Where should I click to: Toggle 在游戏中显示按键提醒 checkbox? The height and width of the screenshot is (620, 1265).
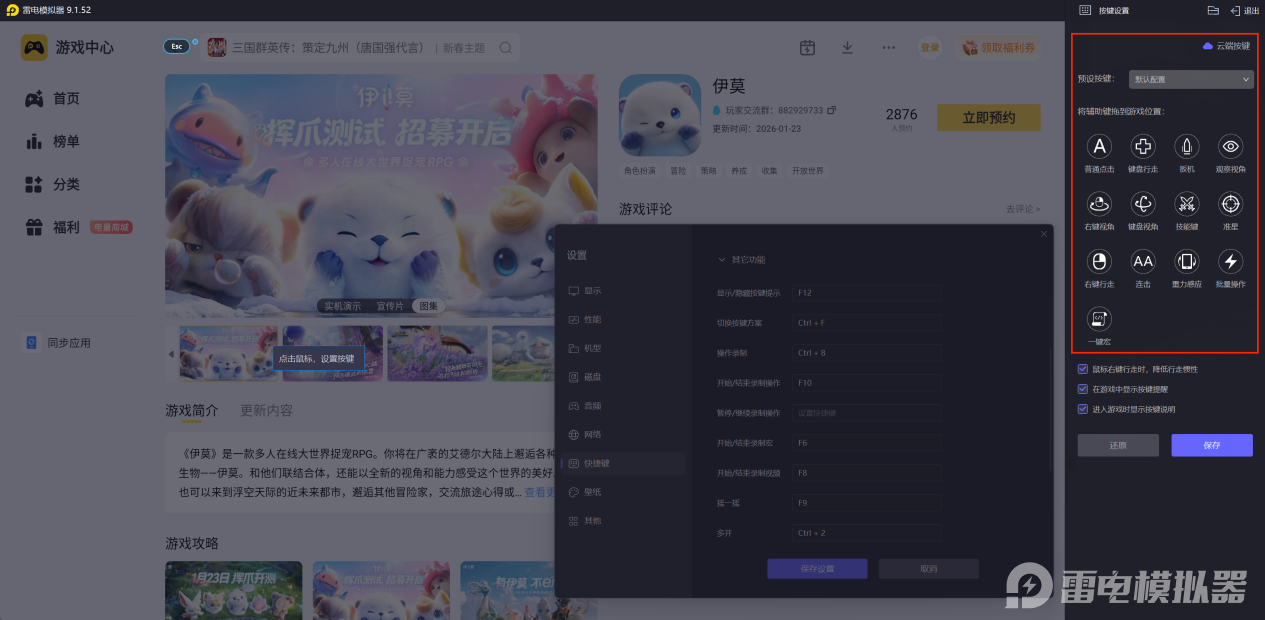pos(1083,389)
